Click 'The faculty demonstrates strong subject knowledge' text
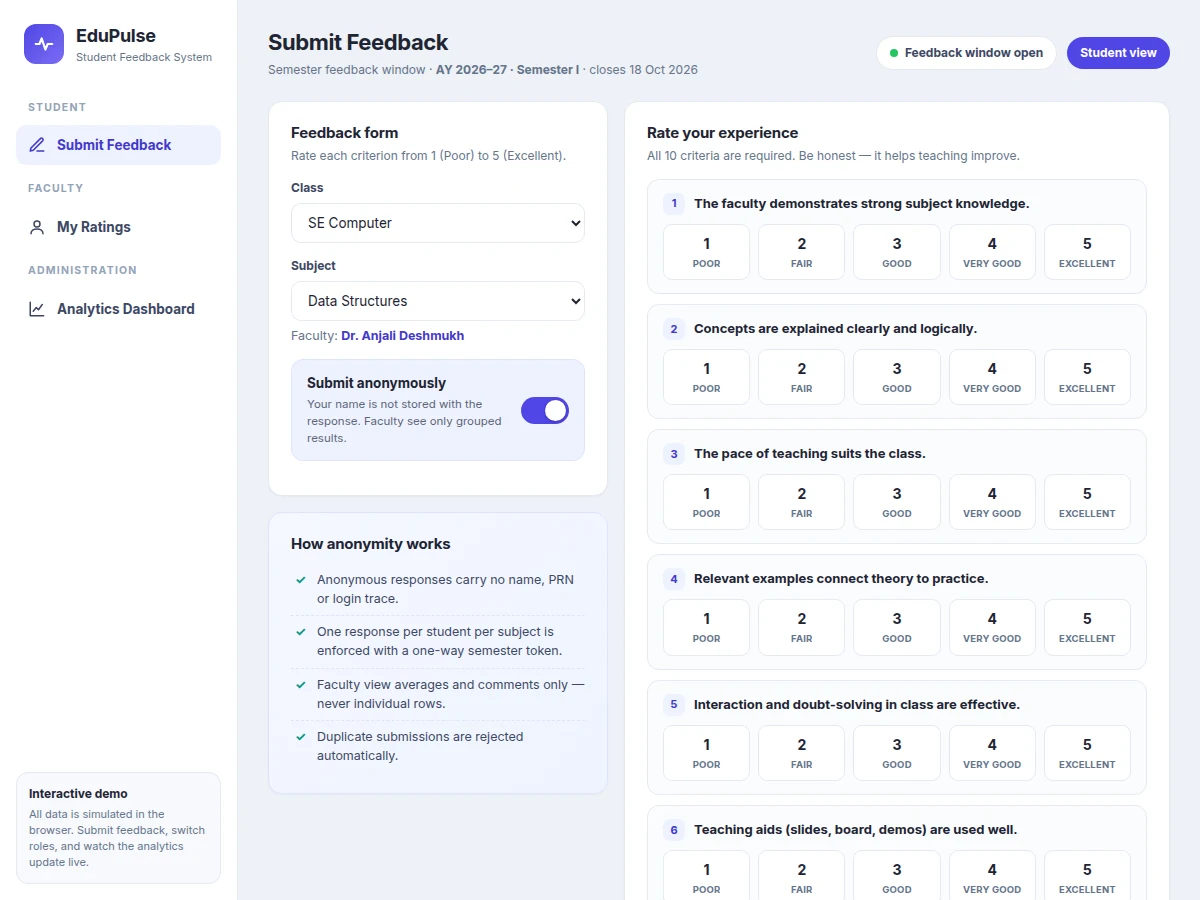Viewport: 1200px width, 900px height. point(862,204)
